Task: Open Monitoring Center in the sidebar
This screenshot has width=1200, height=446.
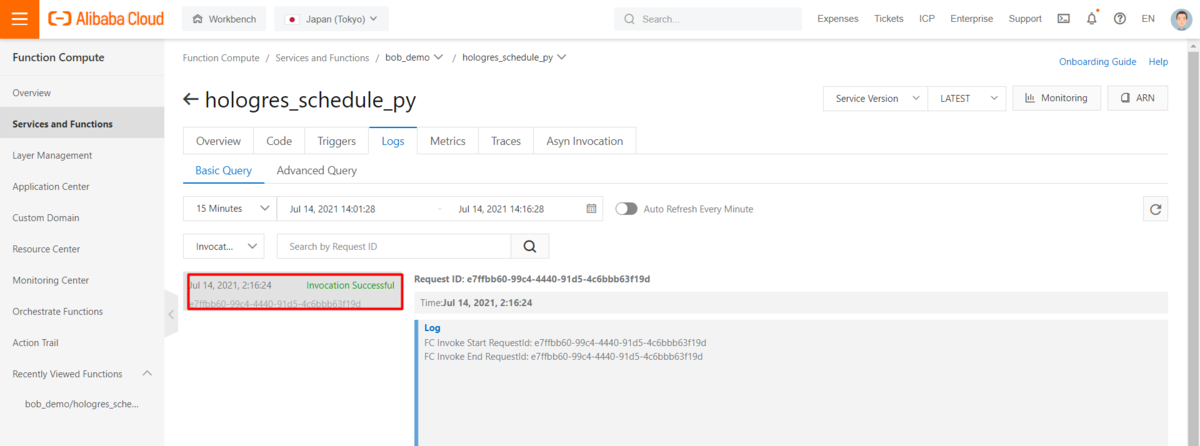Action: [x=82, y=280]
